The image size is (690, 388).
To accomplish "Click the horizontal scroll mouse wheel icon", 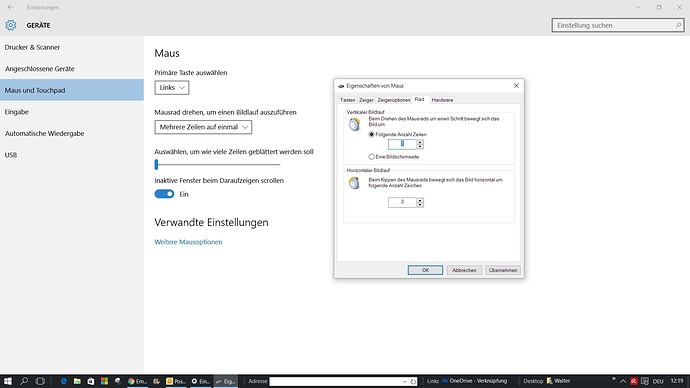I will (354, 183).
